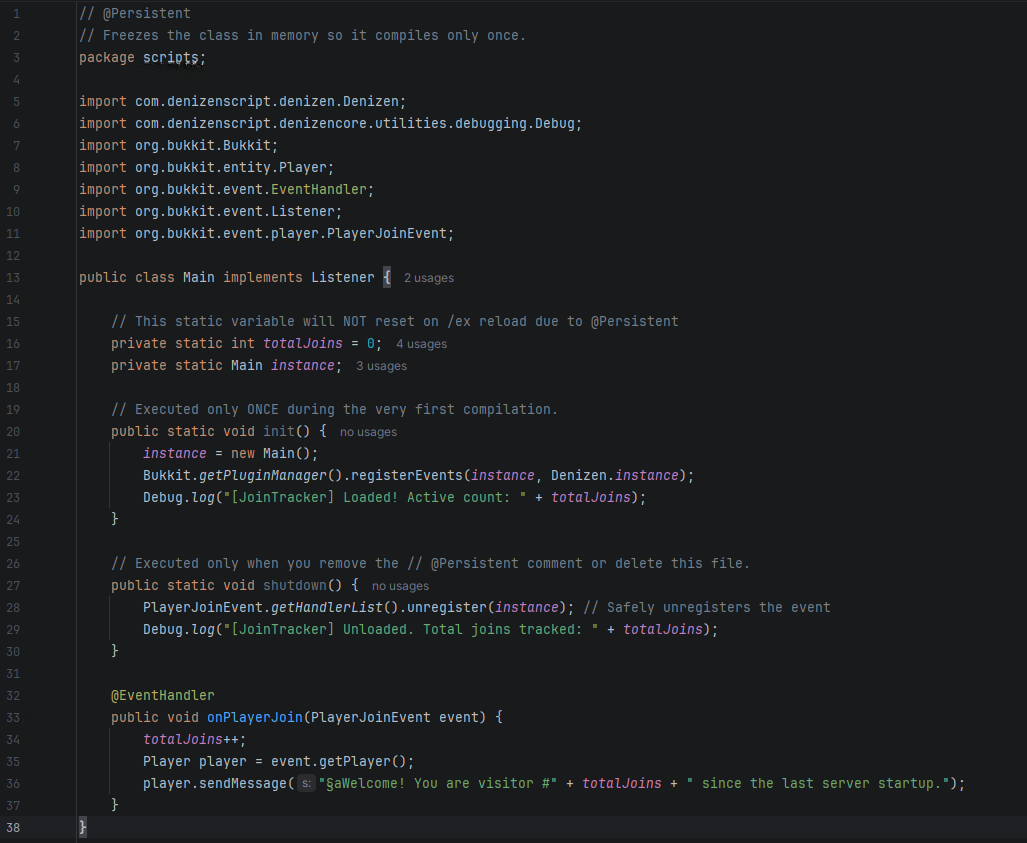Viewport: 1027px width, 843px height.
Task: Click class name 'Main' in class declaration
Action: coord(198,278)
